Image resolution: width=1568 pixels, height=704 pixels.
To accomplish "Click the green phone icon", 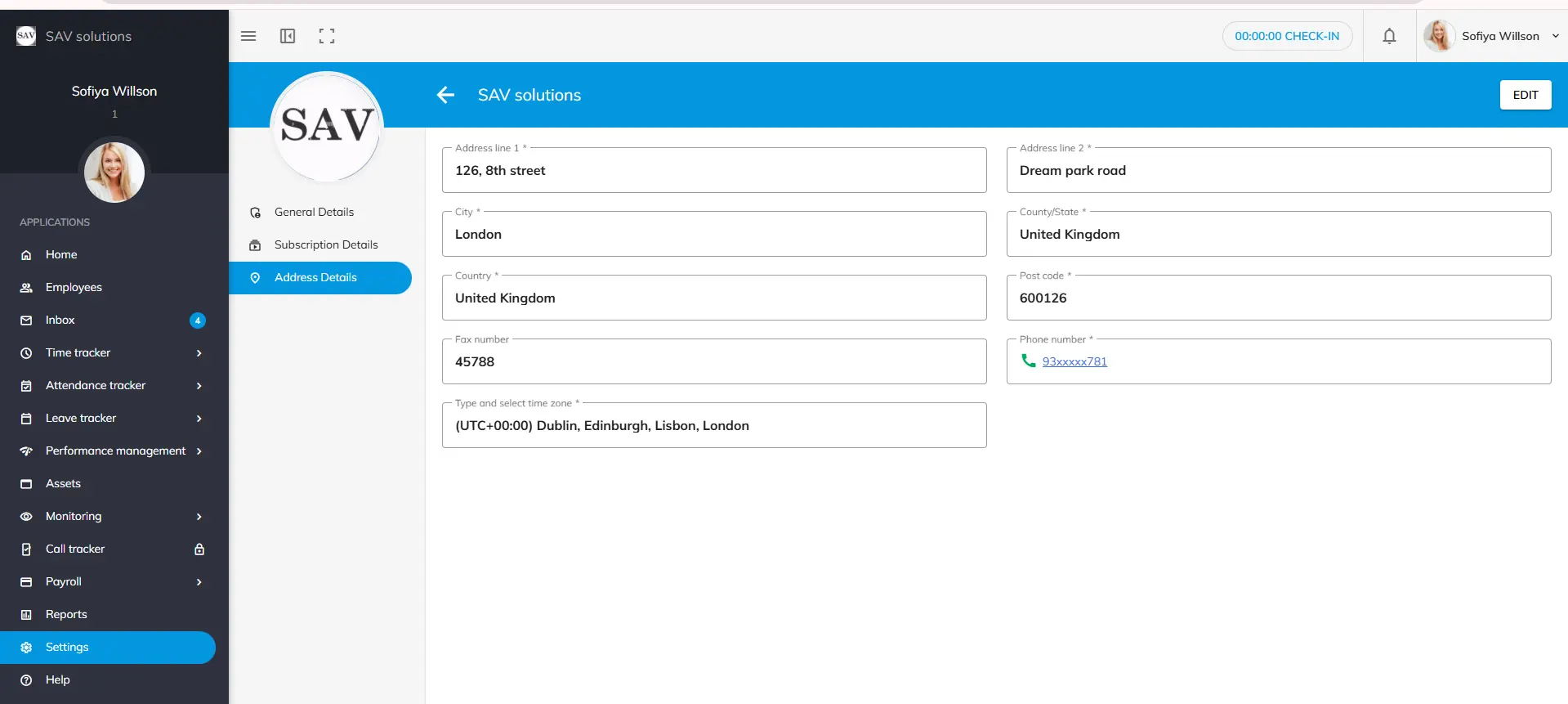I will [x=1029, y=361].
